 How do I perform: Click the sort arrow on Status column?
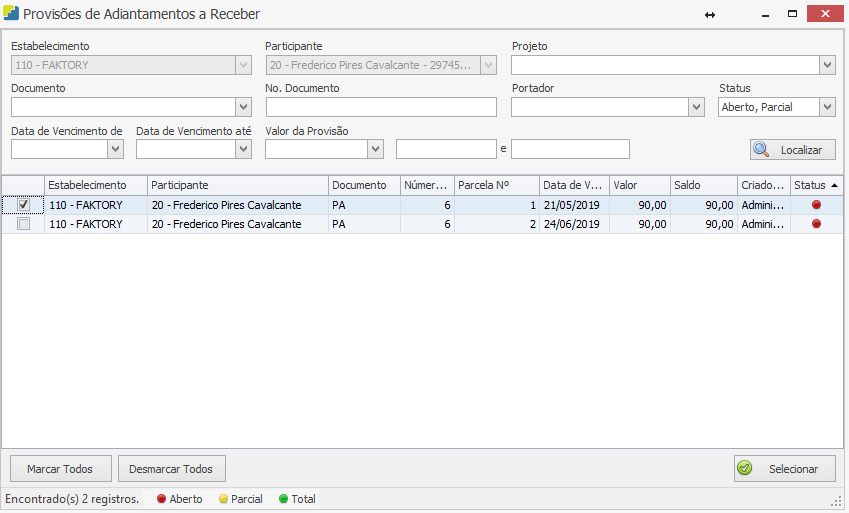click(x=834, y=186)
